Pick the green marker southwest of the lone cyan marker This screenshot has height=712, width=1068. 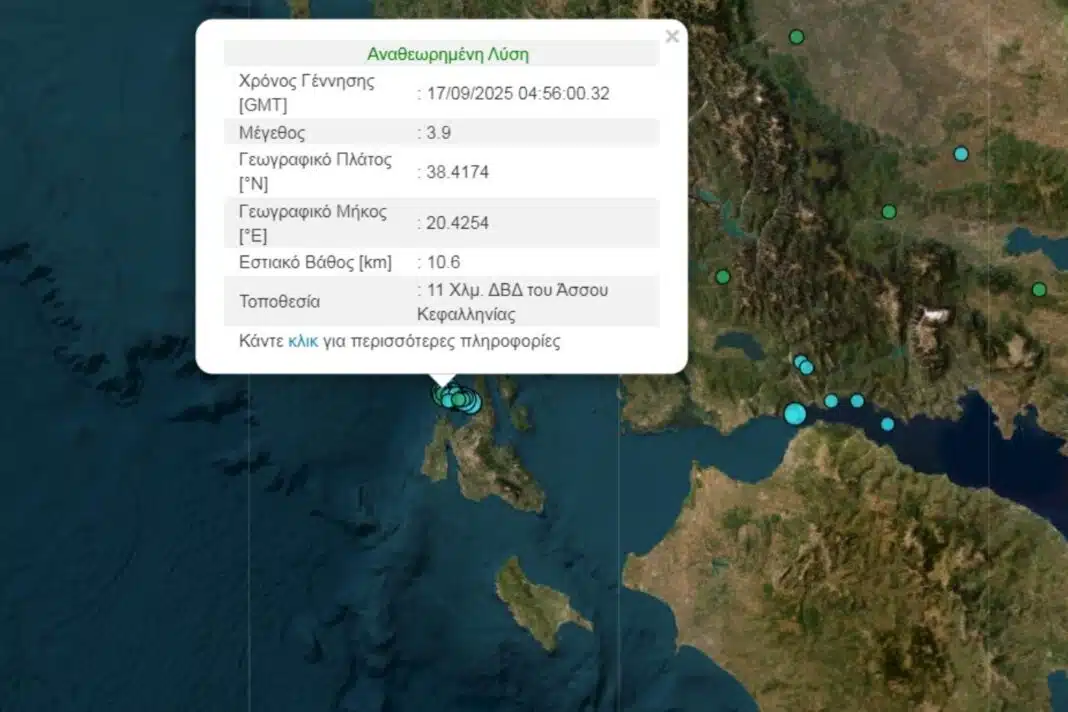pyautogui.click(x=889, y=212)
